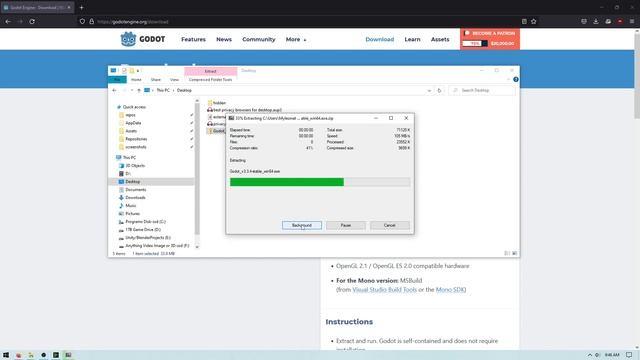Viewport: 640px width, 360px height.
Task: Click the Search Desktop field
Action: (x=482, y=90)
